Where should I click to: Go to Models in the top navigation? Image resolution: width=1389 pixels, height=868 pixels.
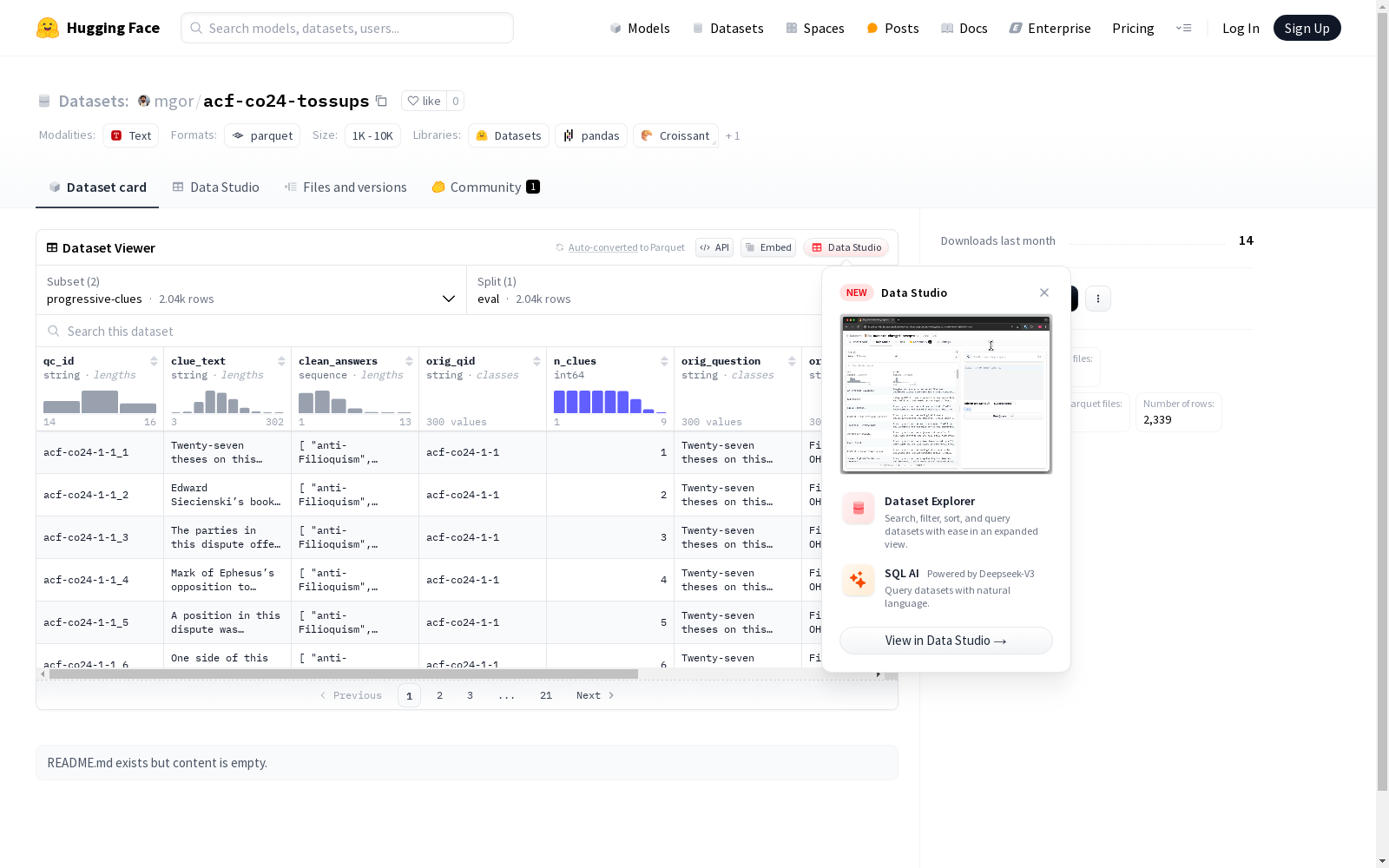[x=640, y=28]
